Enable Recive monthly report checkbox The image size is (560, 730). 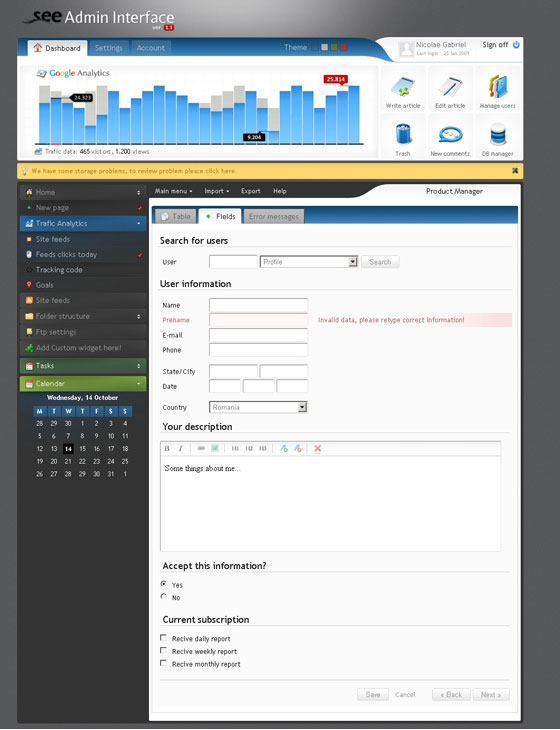[163, 663]
